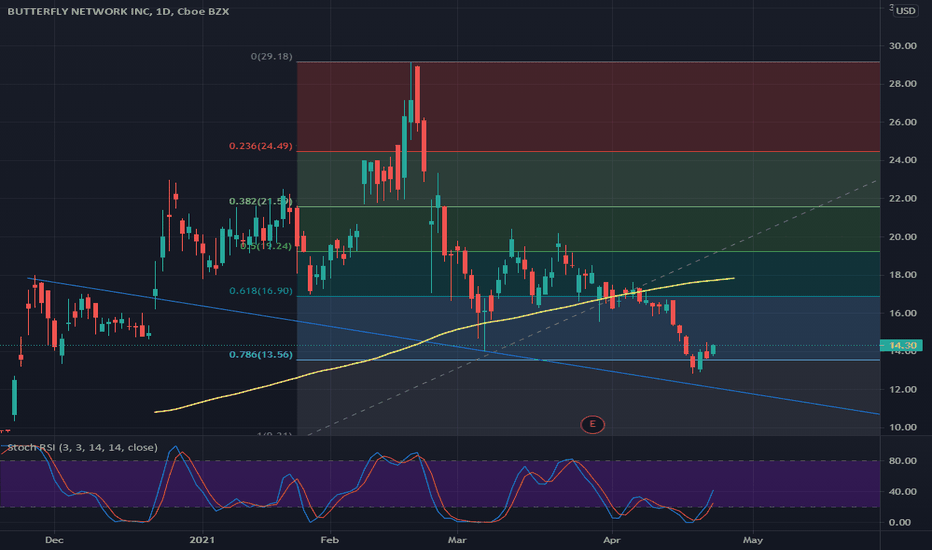
Task: Click the 26.00 price axis label
Action: click(902, 122)
